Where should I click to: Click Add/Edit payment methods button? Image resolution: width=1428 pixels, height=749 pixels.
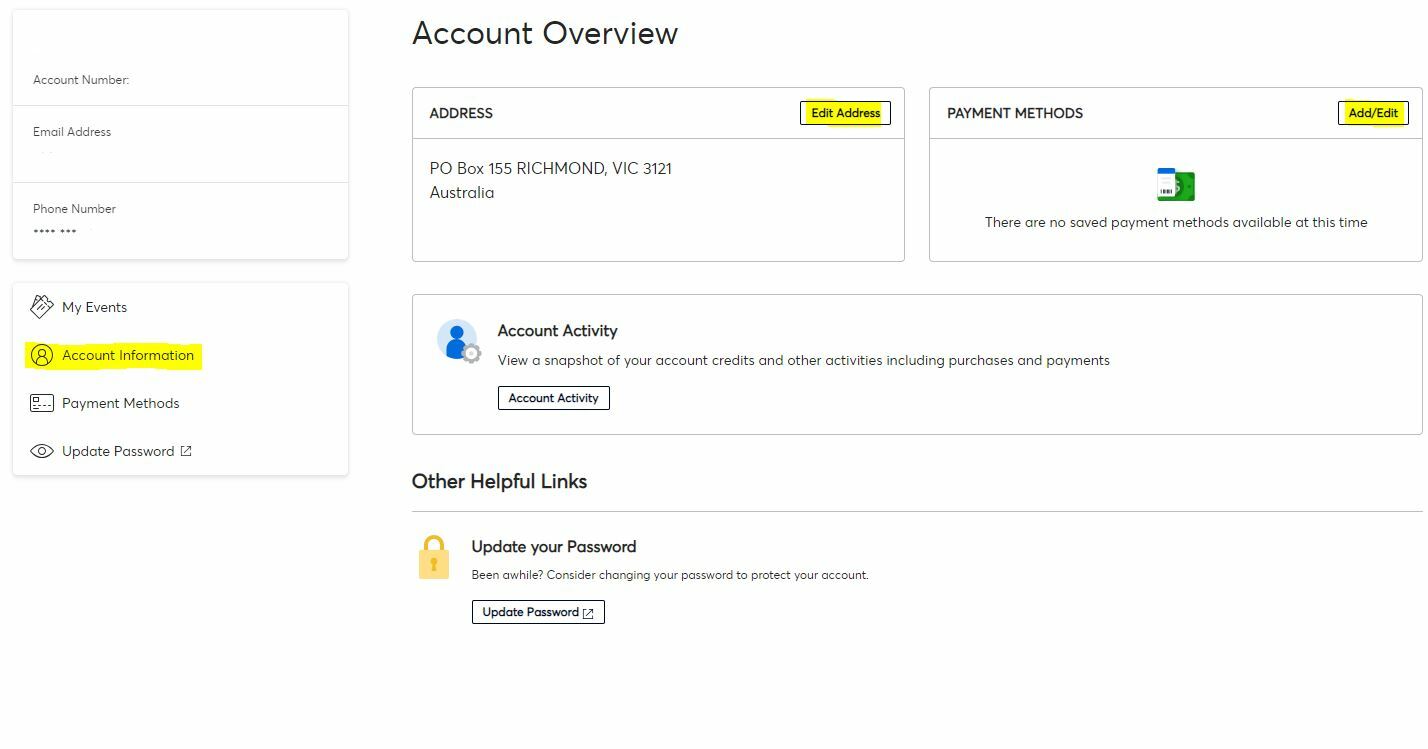[x=1373, y=113]
